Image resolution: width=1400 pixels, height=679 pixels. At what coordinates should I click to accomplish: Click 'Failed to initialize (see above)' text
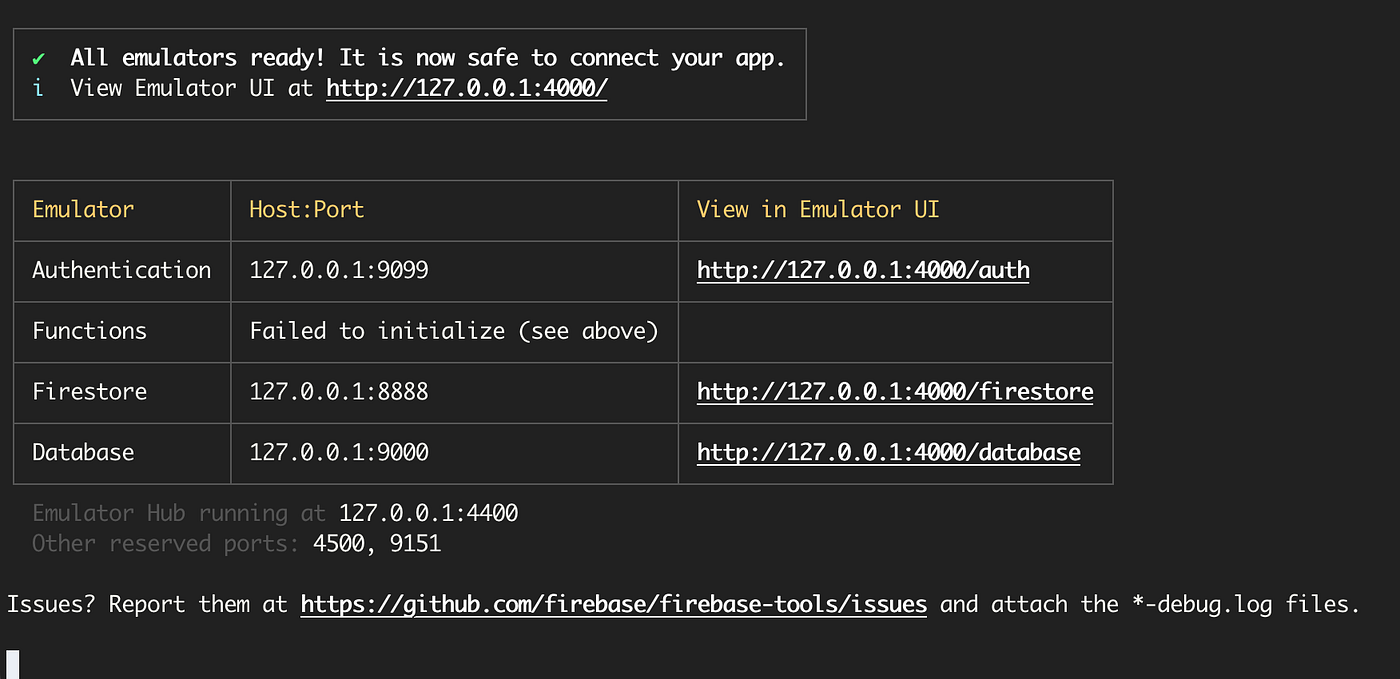(454, 331)
